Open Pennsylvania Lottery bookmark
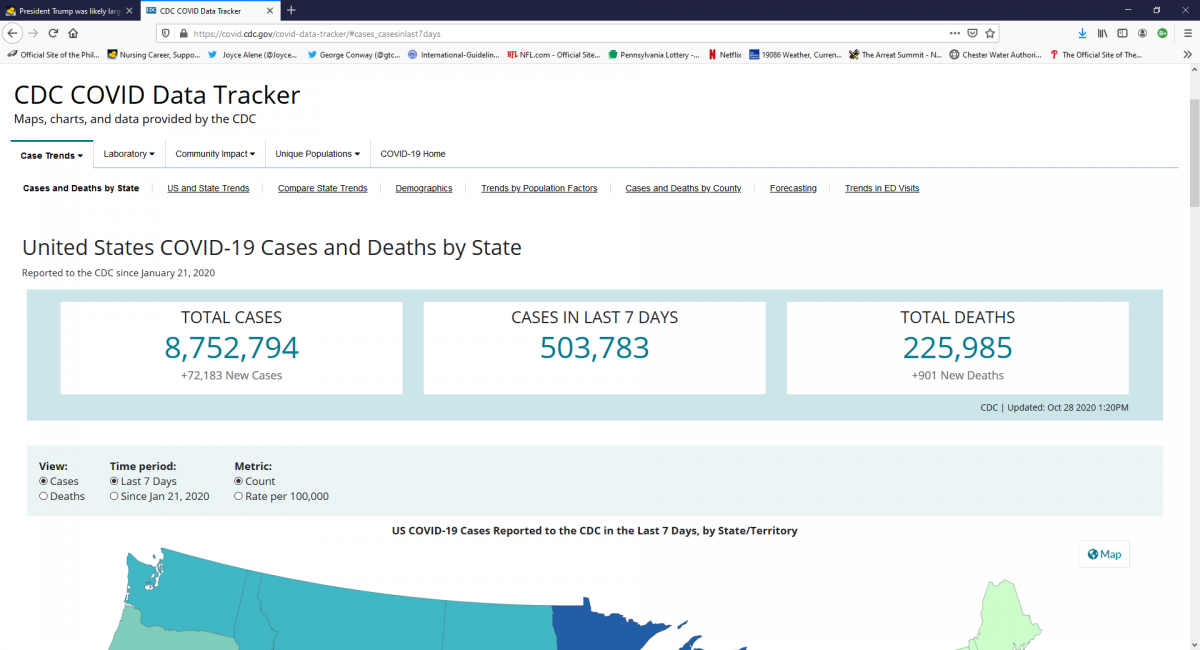Viewport: 1200px width, 650px height. (x=654, y=55)
